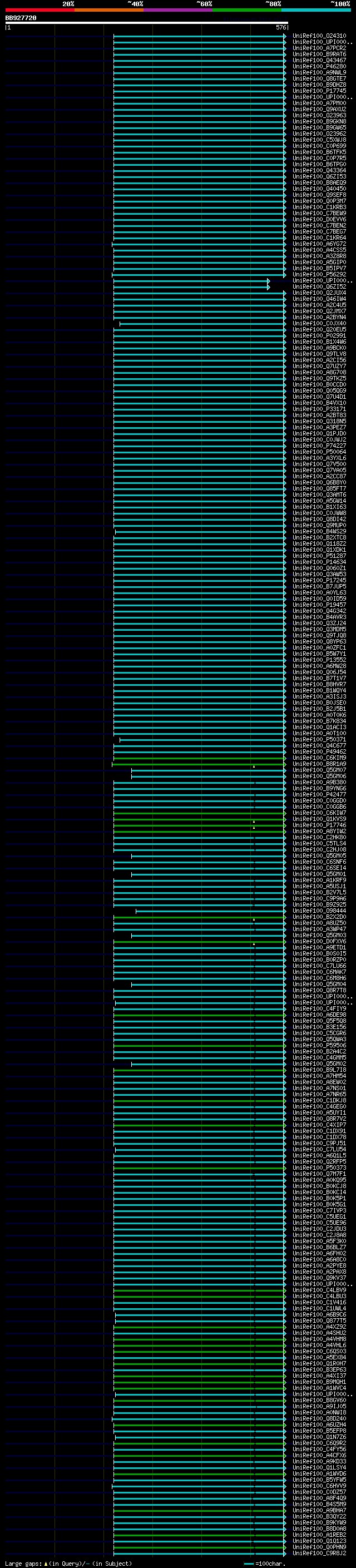Open hit UniRef100_Q43364
The height and width of the screenshot is (1568, 356).
[x=319, y=170]
